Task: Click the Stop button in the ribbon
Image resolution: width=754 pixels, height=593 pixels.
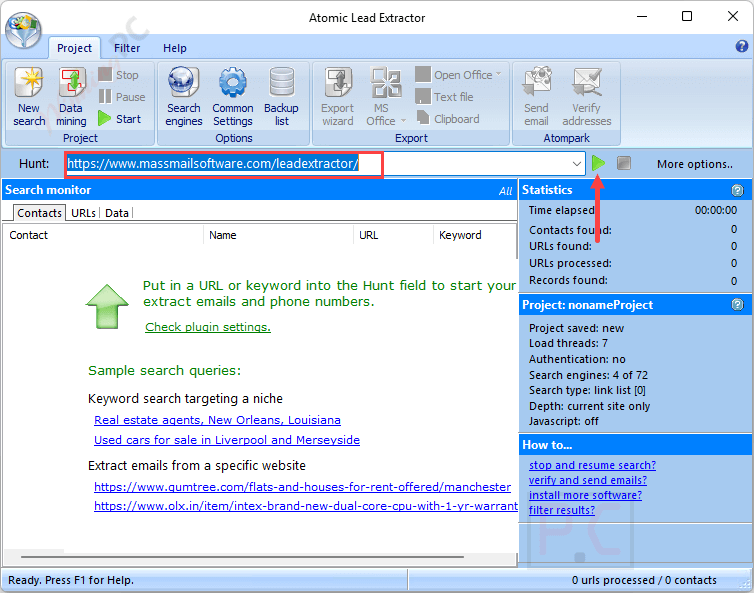Action: click(119, 75)
